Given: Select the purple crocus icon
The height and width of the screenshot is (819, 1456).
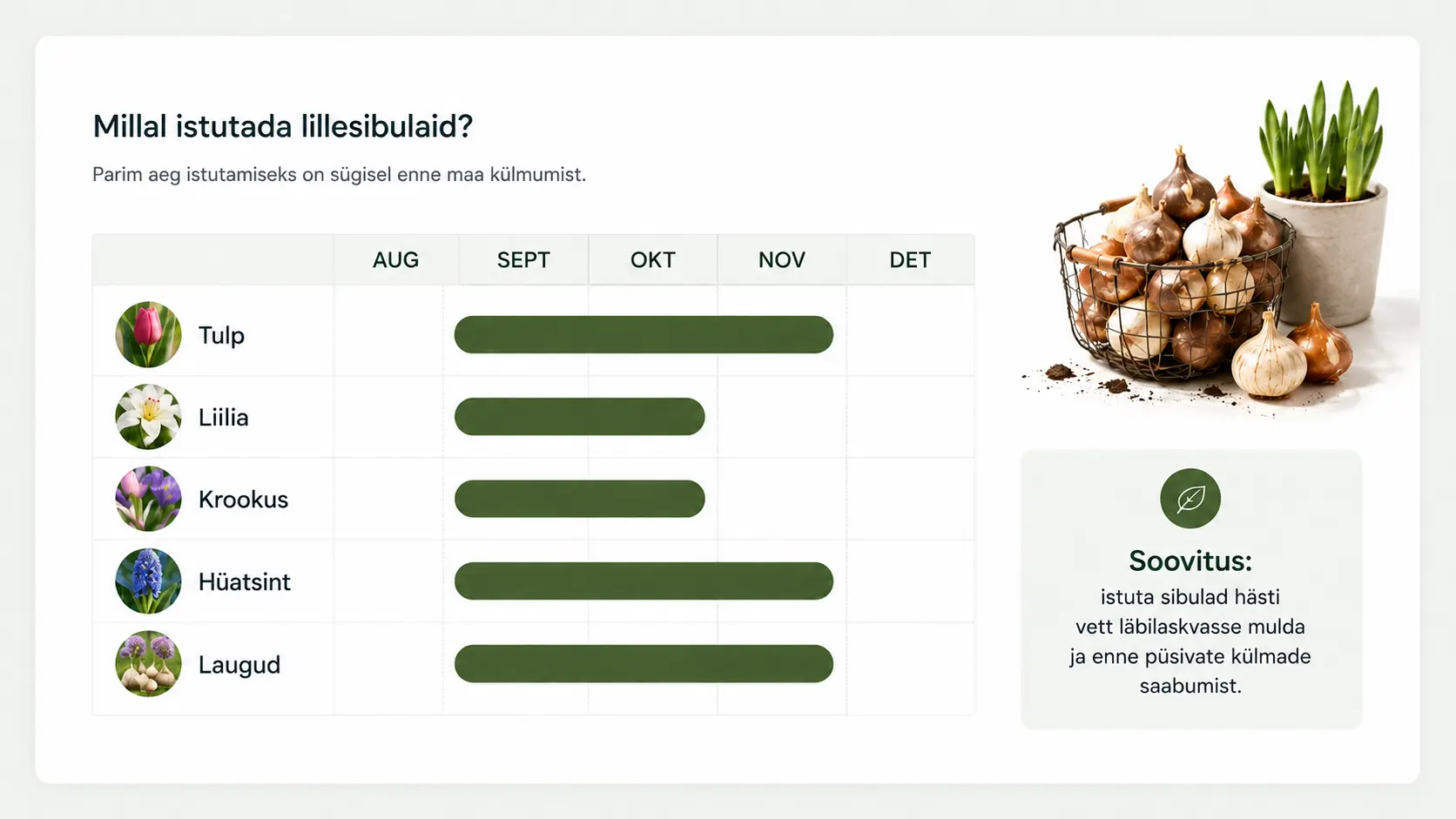Looking at the screenshot, I should pos(148,499).
